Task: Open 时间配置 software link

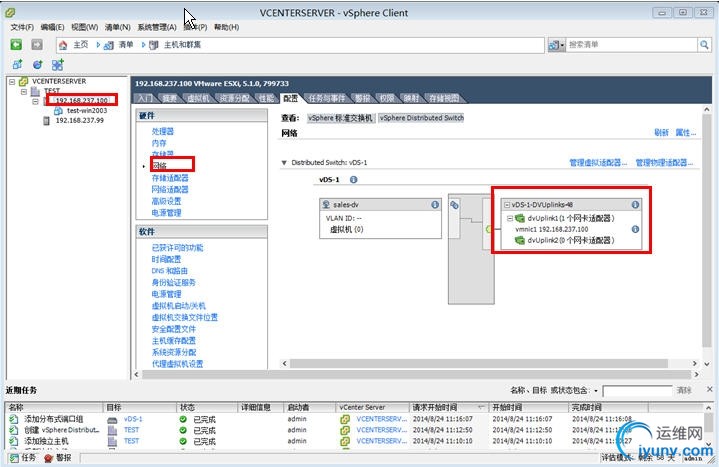Action: (x=166, y=259)
